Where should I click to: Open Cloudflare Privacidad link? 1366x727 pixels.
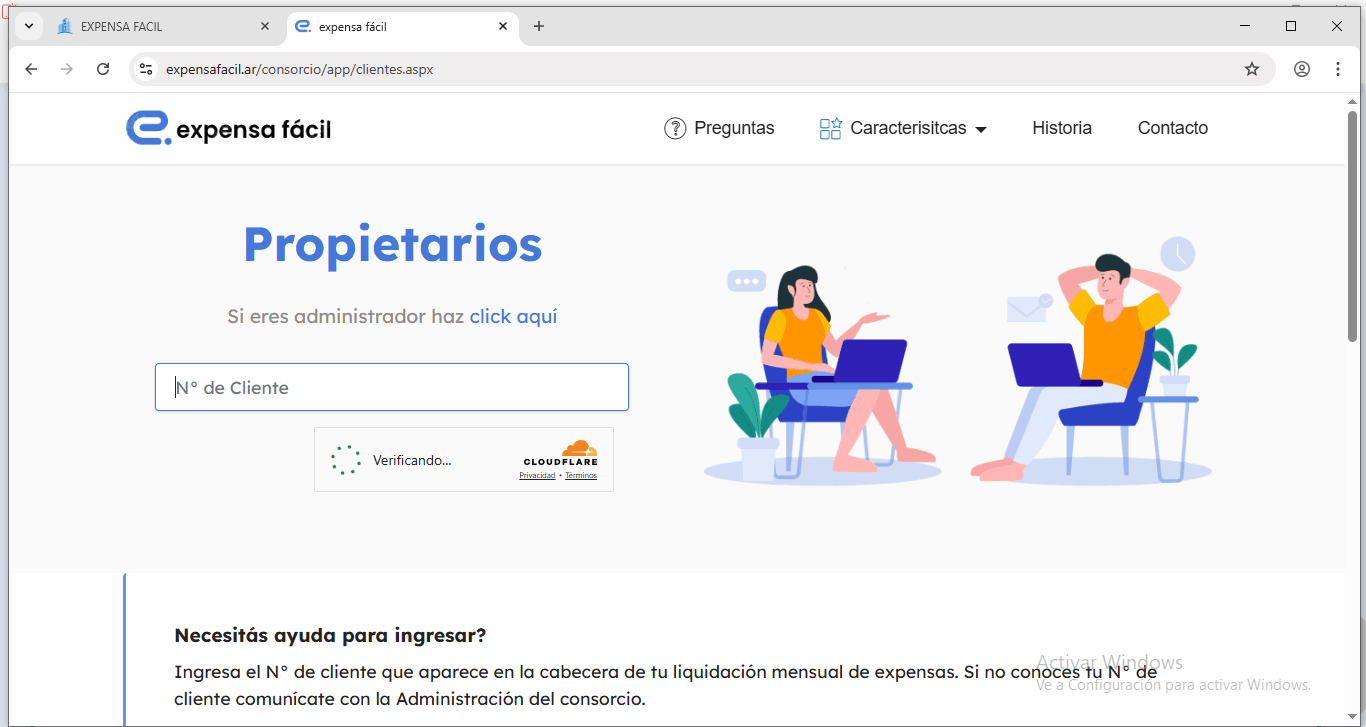click(537, 476)
